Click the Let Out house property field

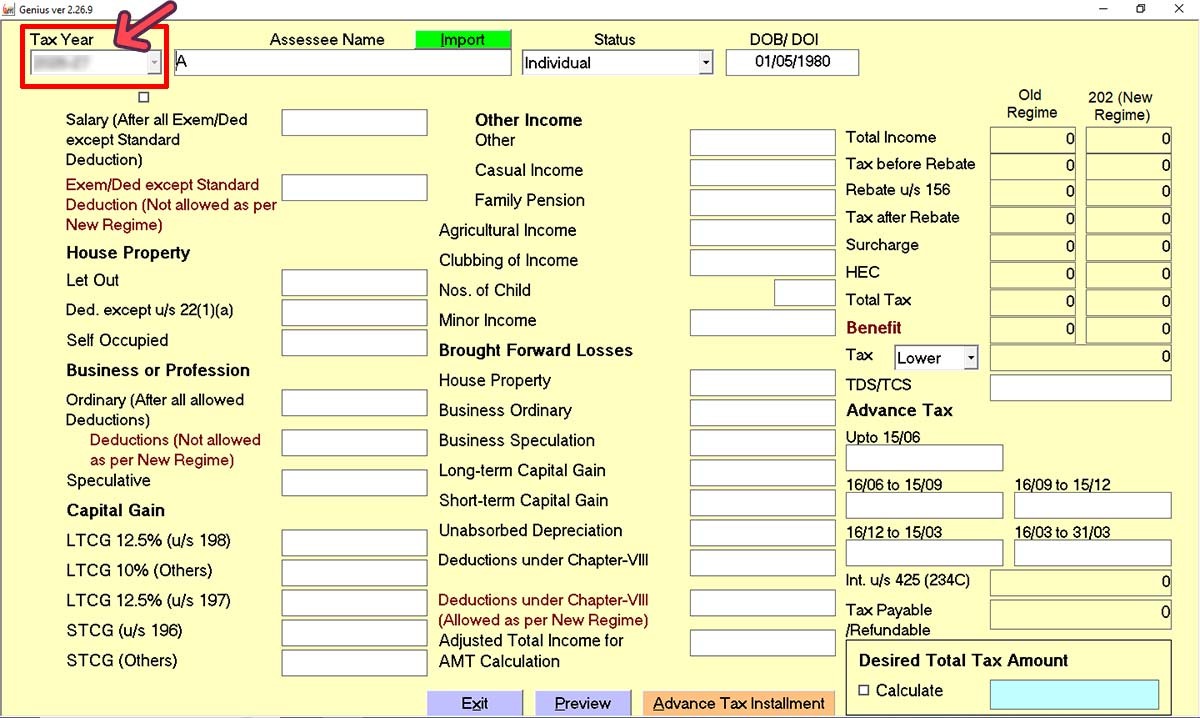pyautogui.click(x=354, y=282)
